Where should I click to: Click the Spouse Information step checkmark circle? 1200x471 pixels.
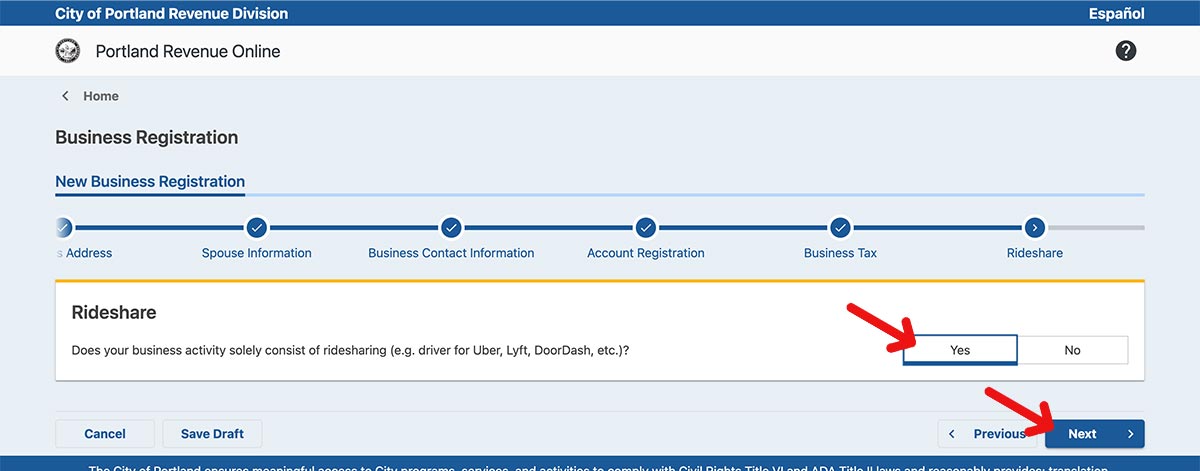(x=256, y=227)
